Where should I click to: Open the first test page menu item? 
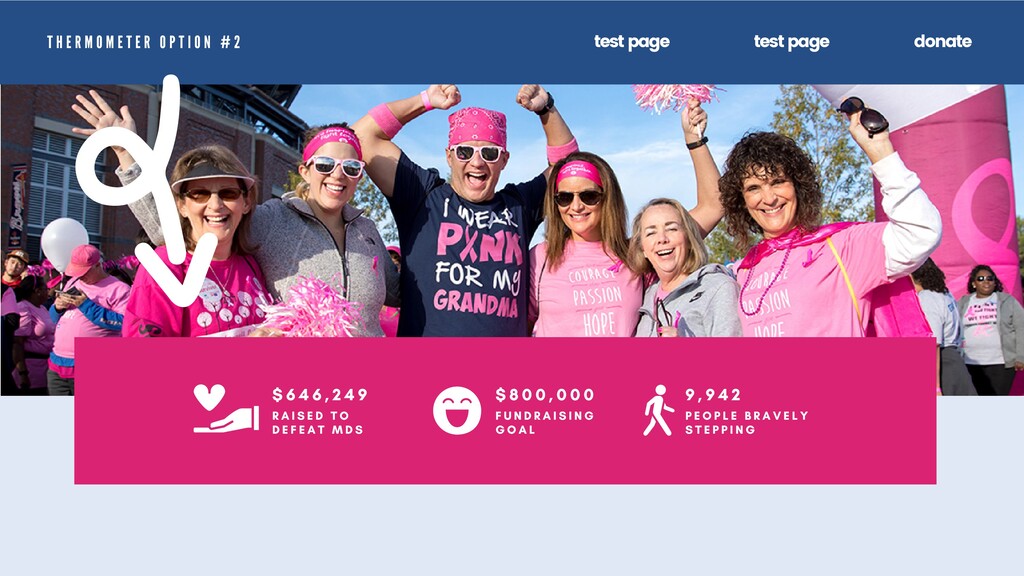coord(632,42)
